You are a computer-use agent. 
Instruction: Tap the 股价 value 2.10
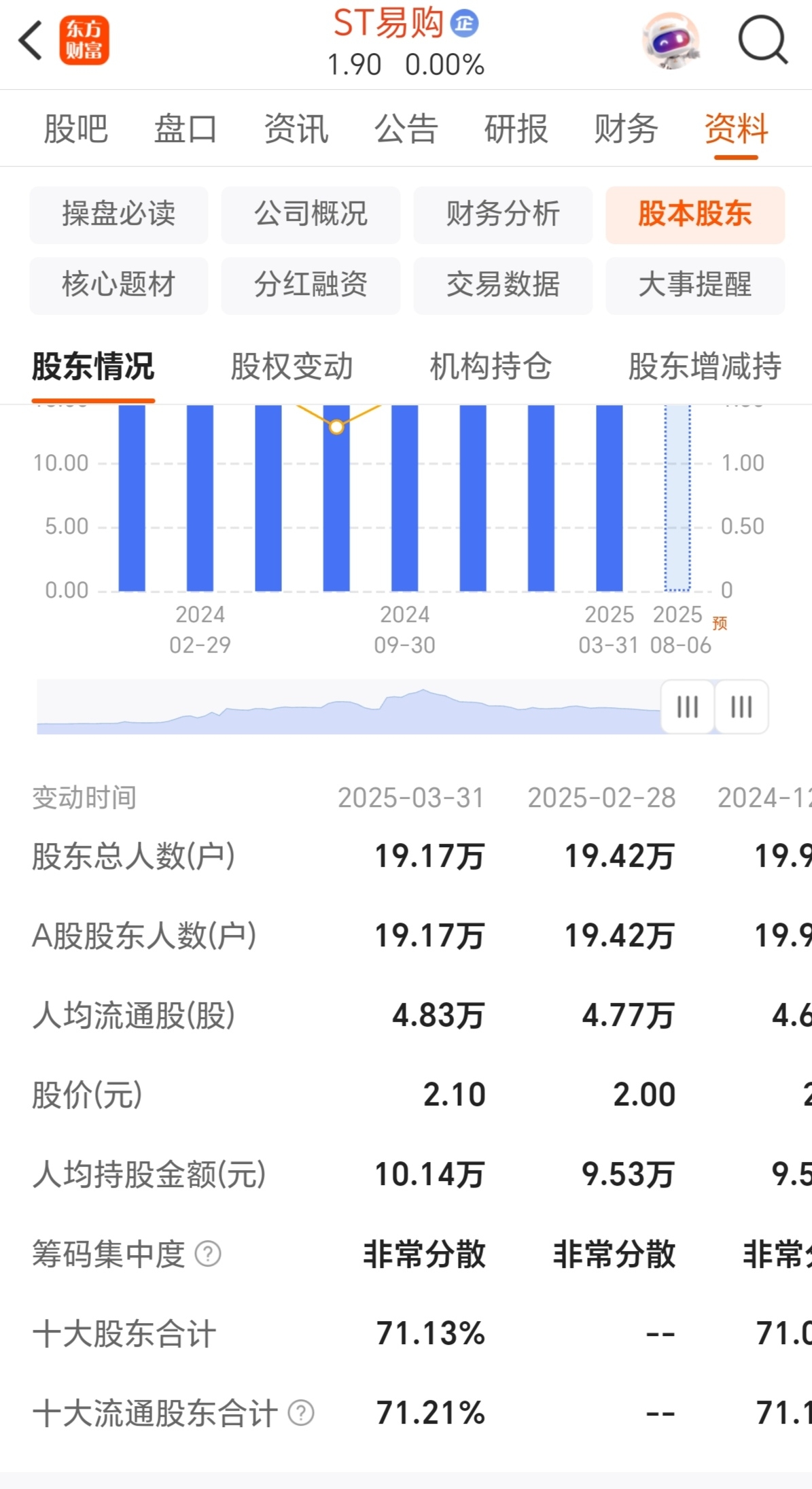point(455,1095)
